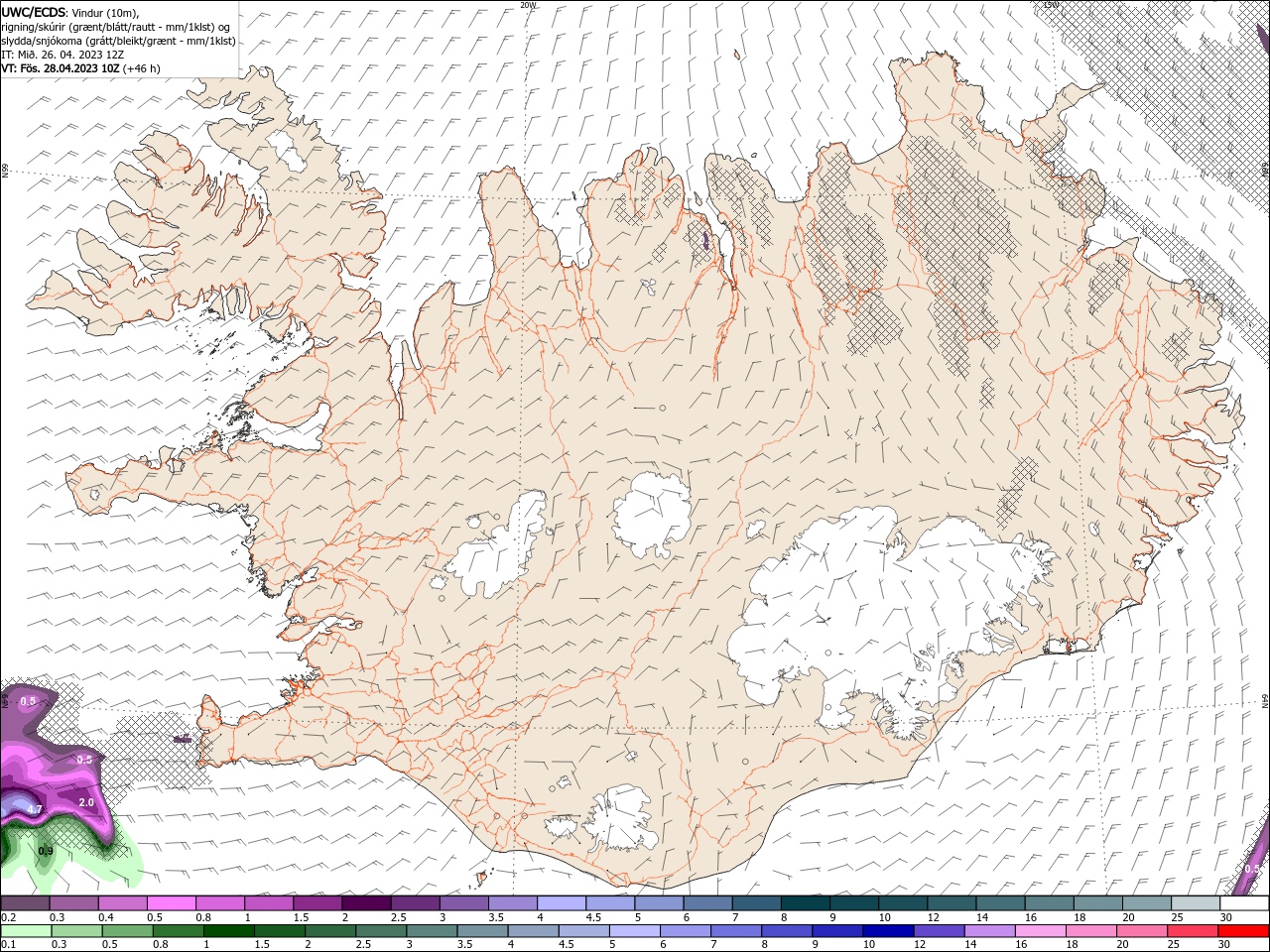Click the pale grey swatch above 25 in the snow legend

coord(1196,903)
